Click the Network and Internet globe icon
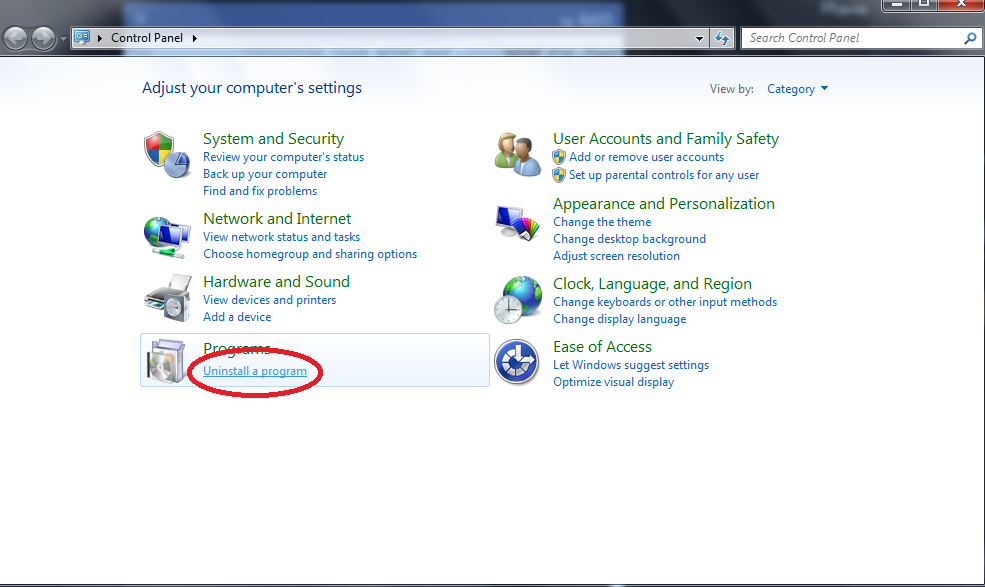This screenshot has height=587, width=985. pos(167,237)
